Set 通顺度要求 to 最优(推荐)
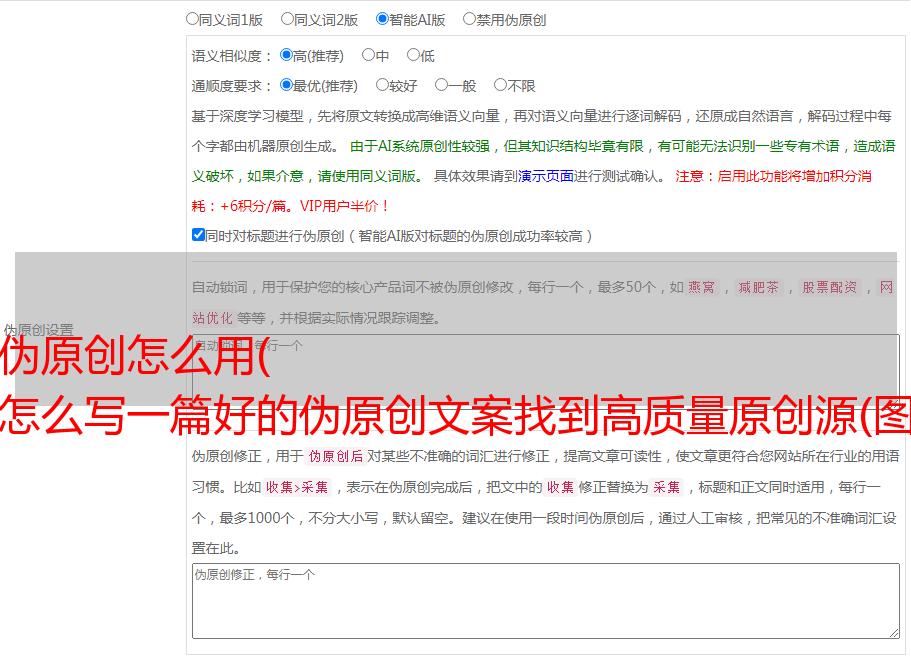 point(286,85)
